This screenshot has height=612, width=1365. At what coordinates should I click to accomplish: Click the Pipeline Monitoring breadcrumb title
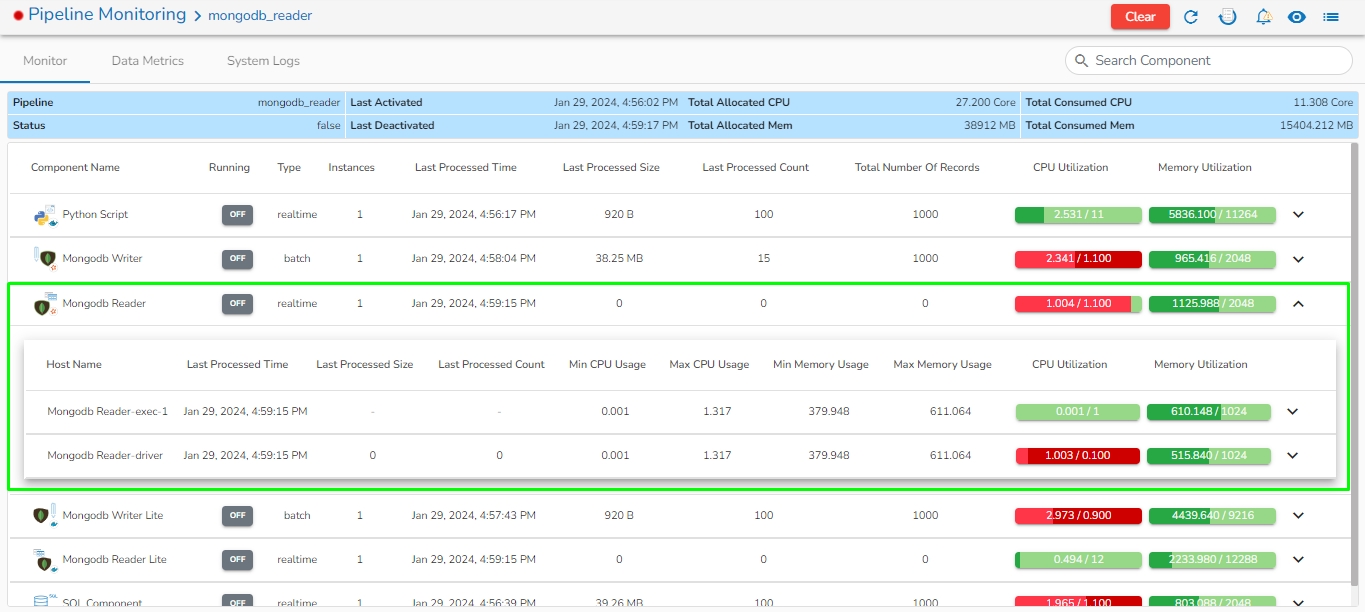[x=107, y=15]
